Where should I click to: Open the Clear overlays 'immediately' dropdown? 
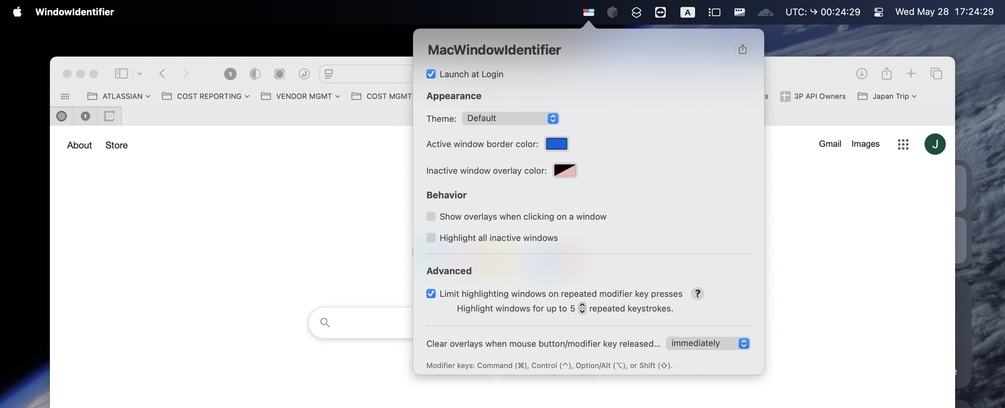[708, 343]
